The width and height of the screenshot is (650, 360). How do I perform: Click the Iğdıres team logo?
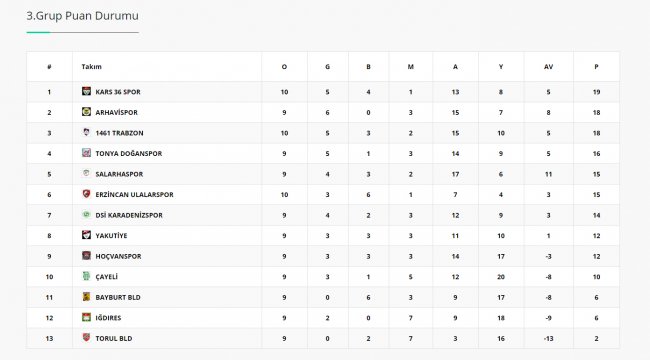pyautogui.click(x=86, y=317)
